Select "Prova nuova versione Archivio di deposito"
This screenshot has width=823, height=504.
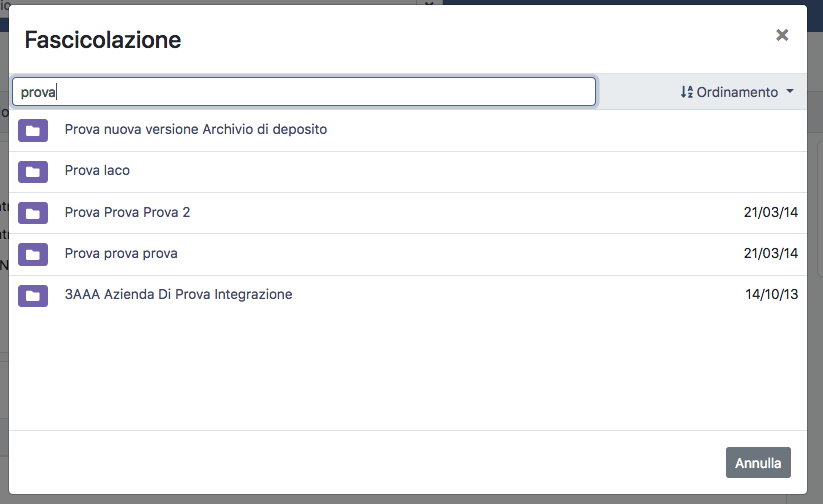pyautogui.click(x=196, y=130)
